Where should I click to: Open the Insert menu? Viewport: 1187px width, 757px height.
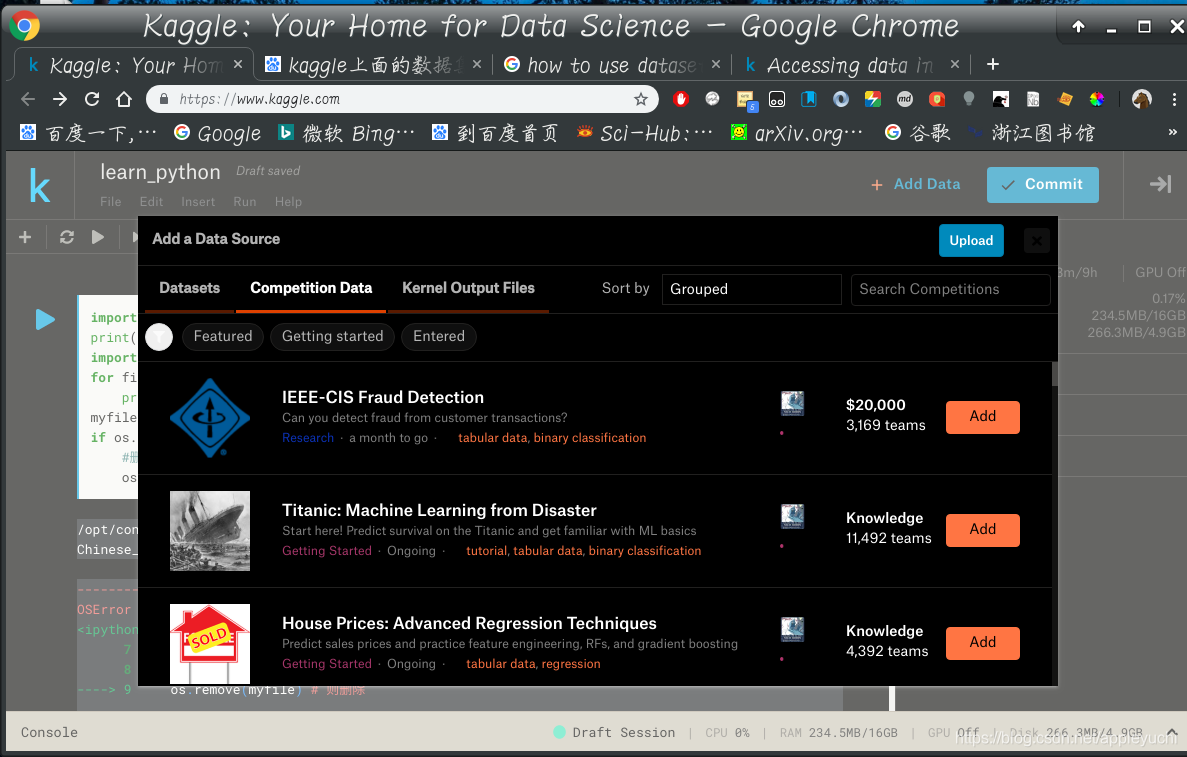tap(198, 201)
